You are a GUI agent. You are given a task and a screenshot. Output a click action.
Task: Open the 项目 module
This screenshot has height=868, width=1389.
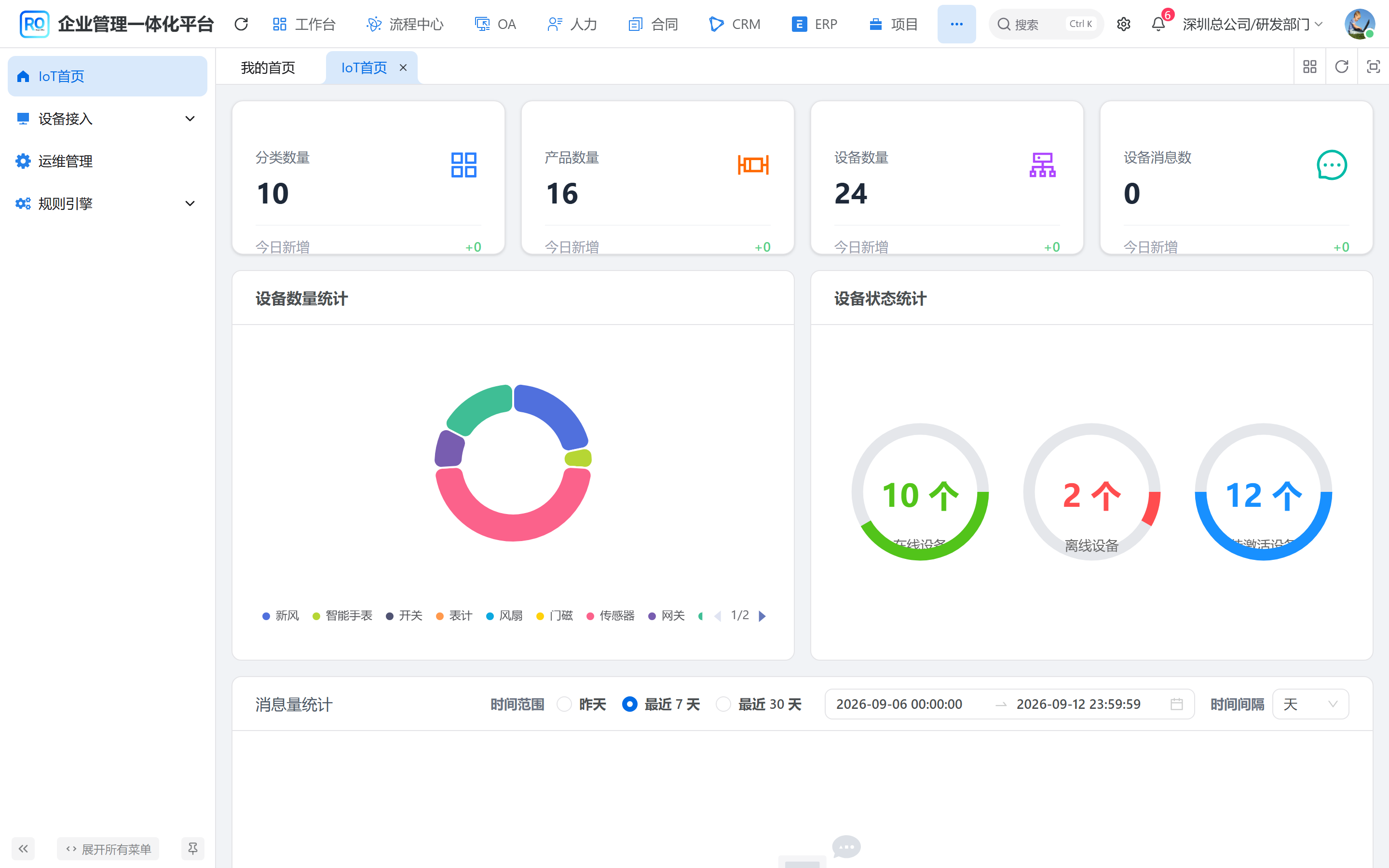click(x=893, y=24)
